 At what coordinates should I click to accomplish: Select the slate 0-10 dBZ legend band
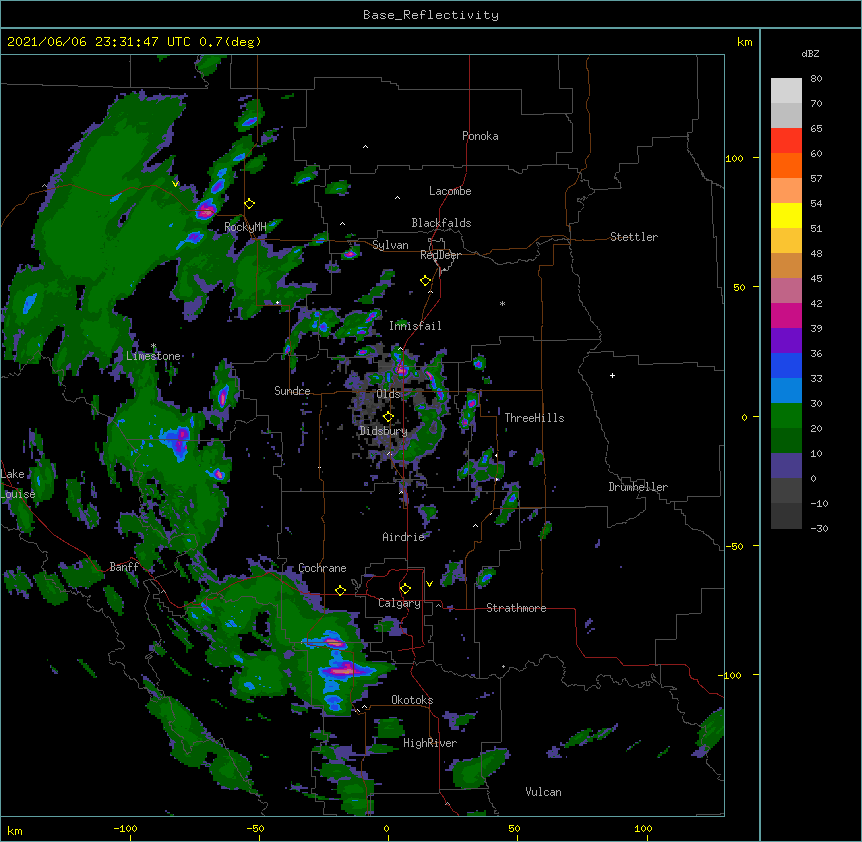coord(786,466)
